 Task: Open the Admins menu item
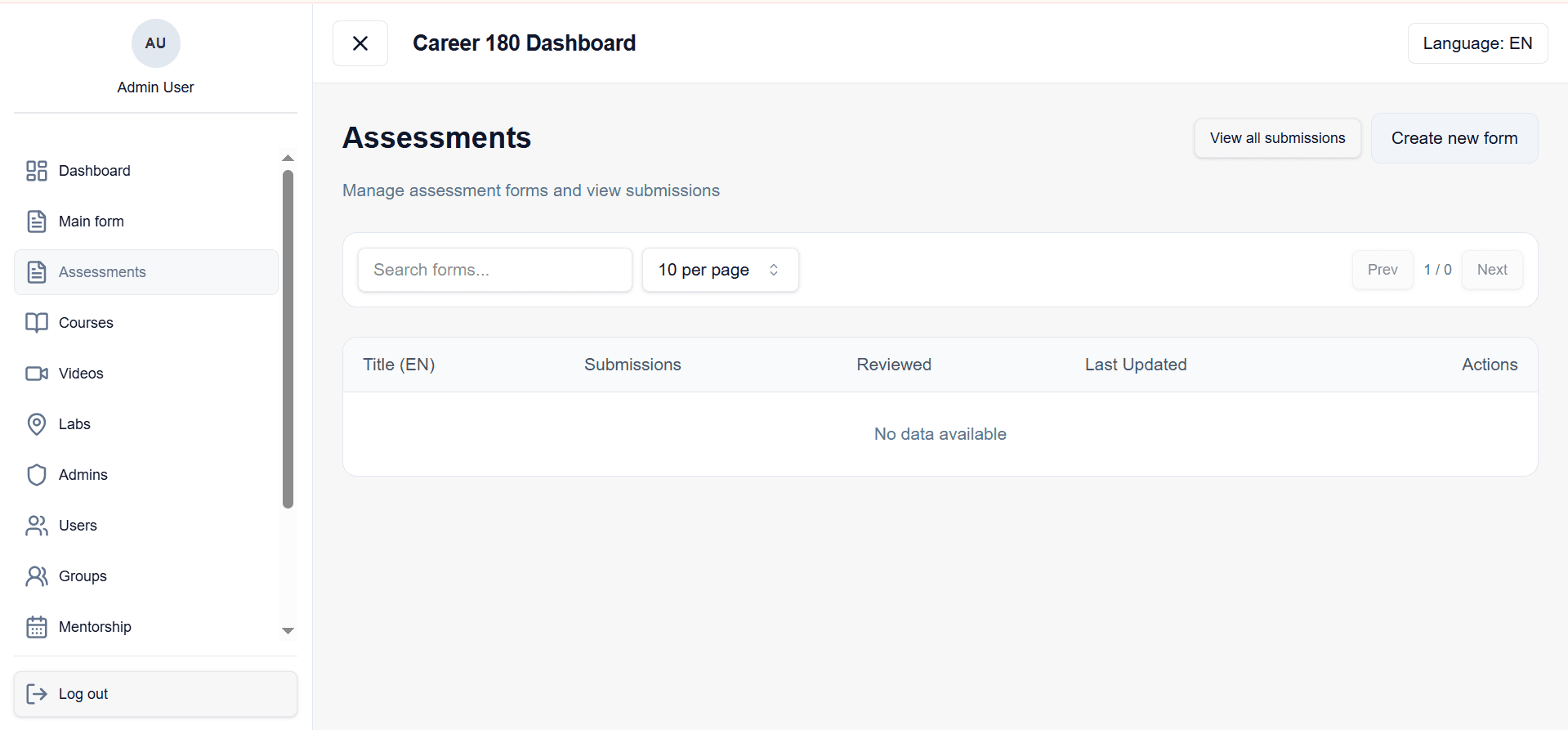(146, 475)
